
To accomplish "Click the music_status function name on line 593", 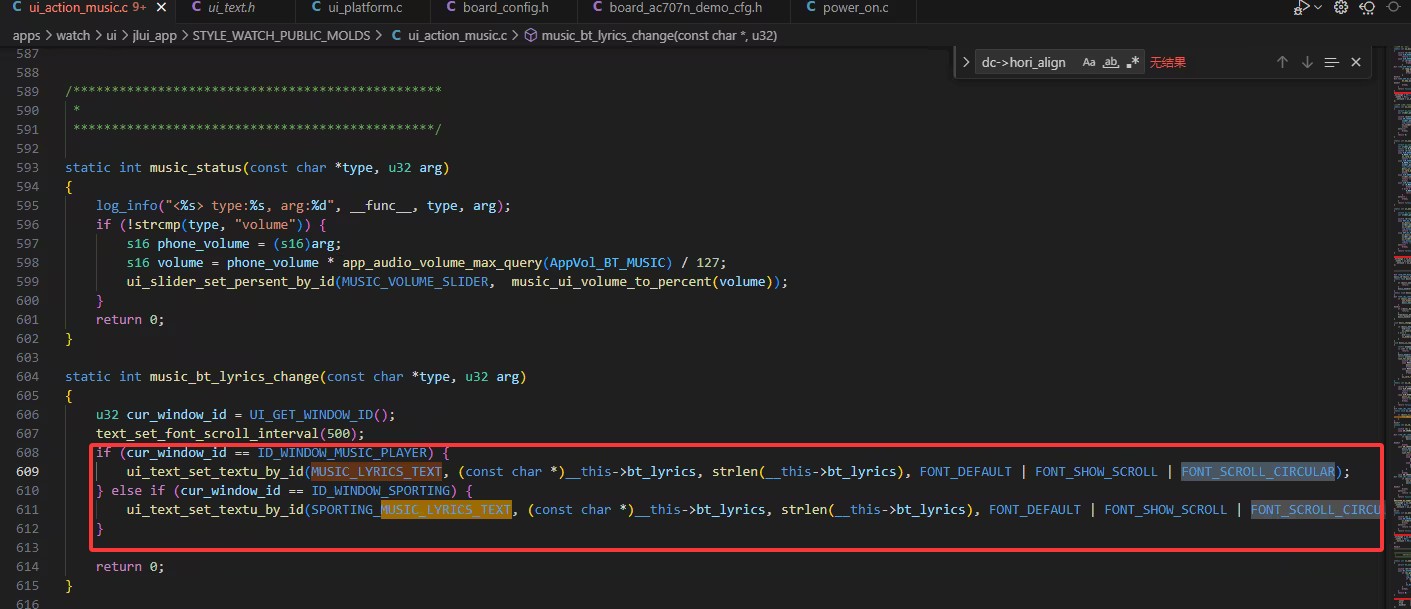I will (x=195, y=167).
